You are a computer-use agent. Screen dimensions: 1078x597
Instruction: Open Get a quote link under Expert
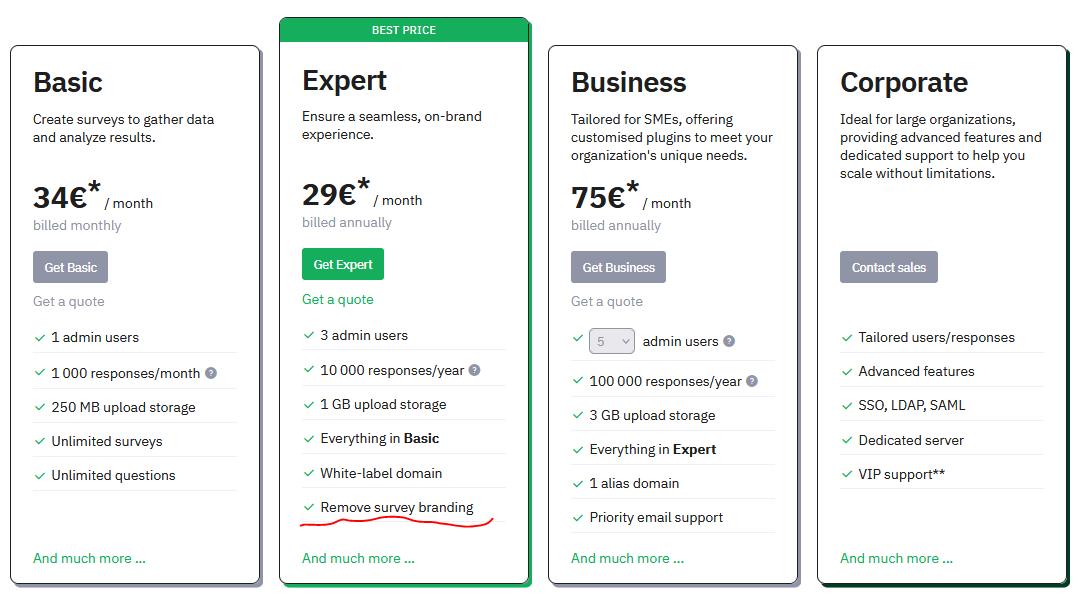pos(338,299)
